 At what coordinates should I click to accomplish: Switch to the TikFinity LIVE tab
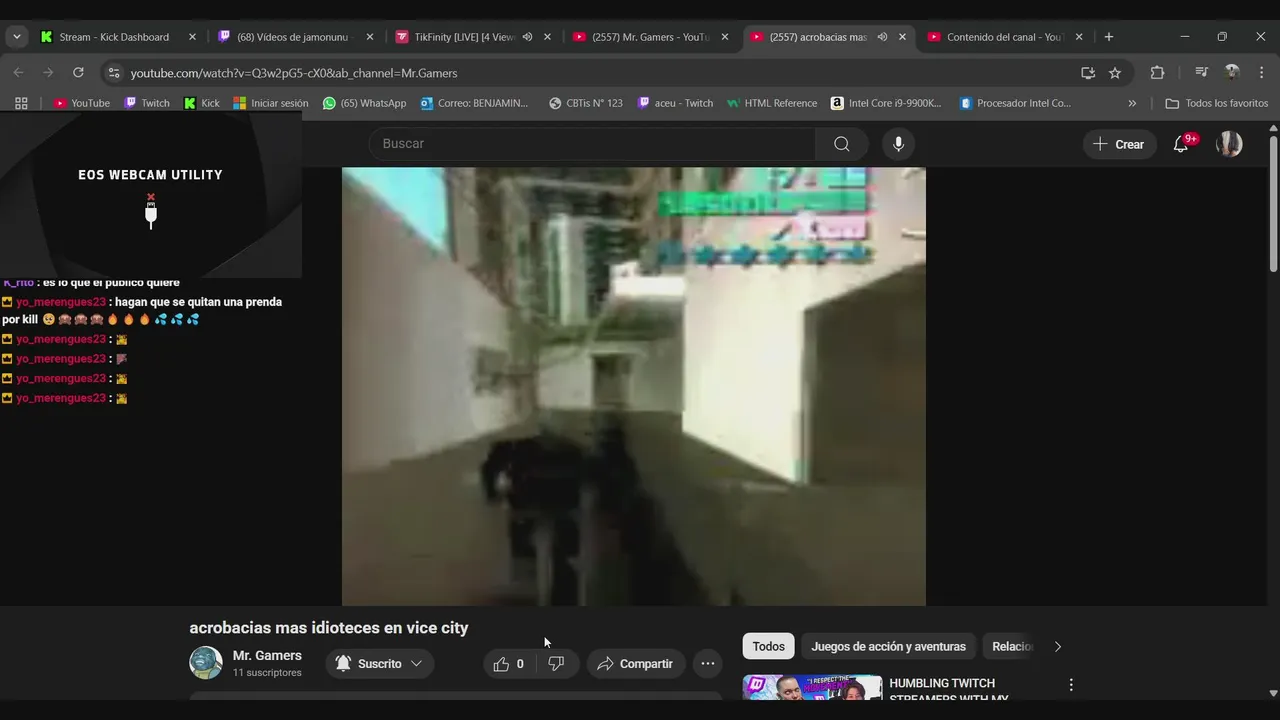(464, 37)
